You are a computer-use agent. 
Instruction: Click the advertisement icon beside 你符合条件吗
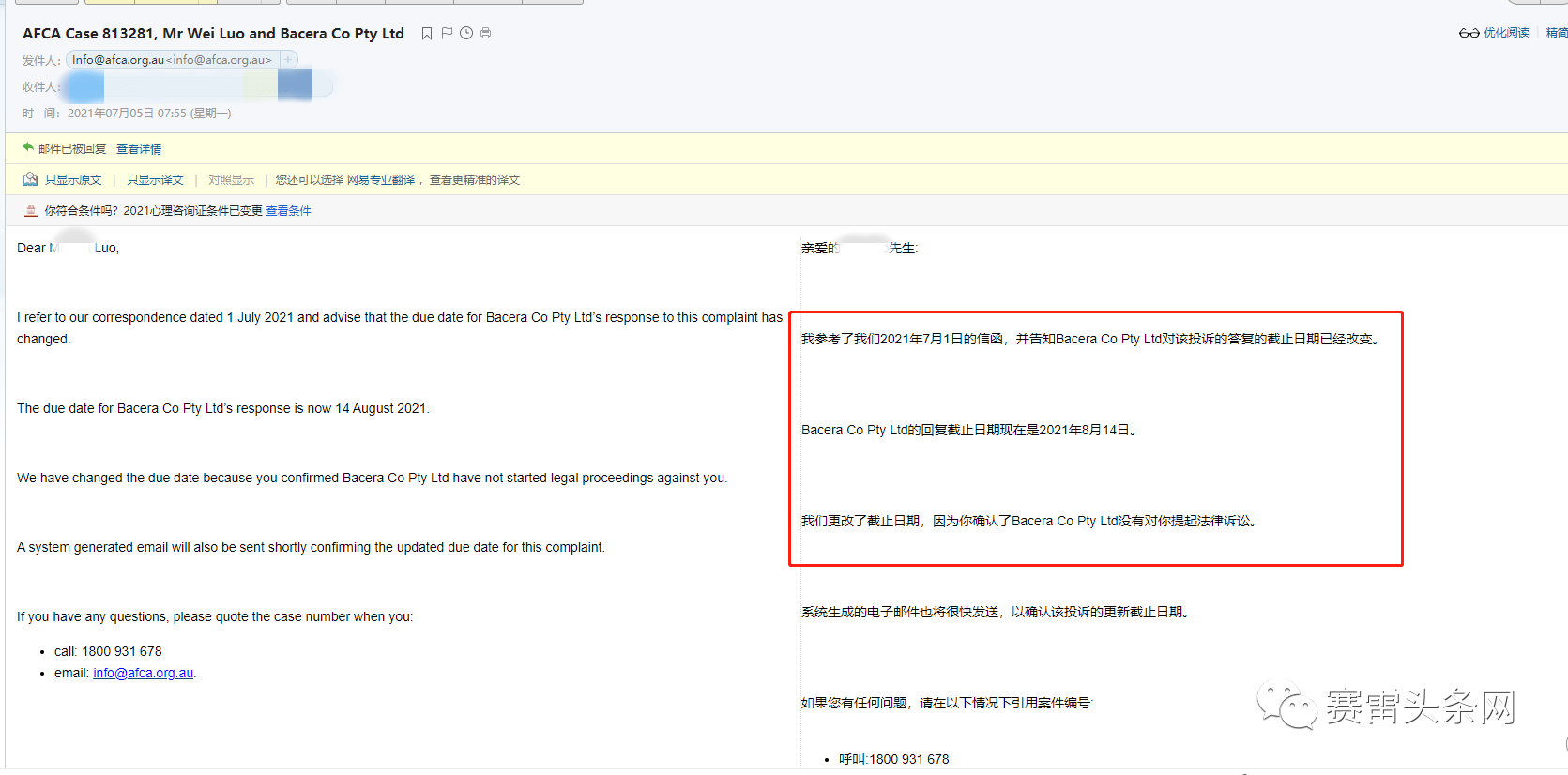click(31, 211)
